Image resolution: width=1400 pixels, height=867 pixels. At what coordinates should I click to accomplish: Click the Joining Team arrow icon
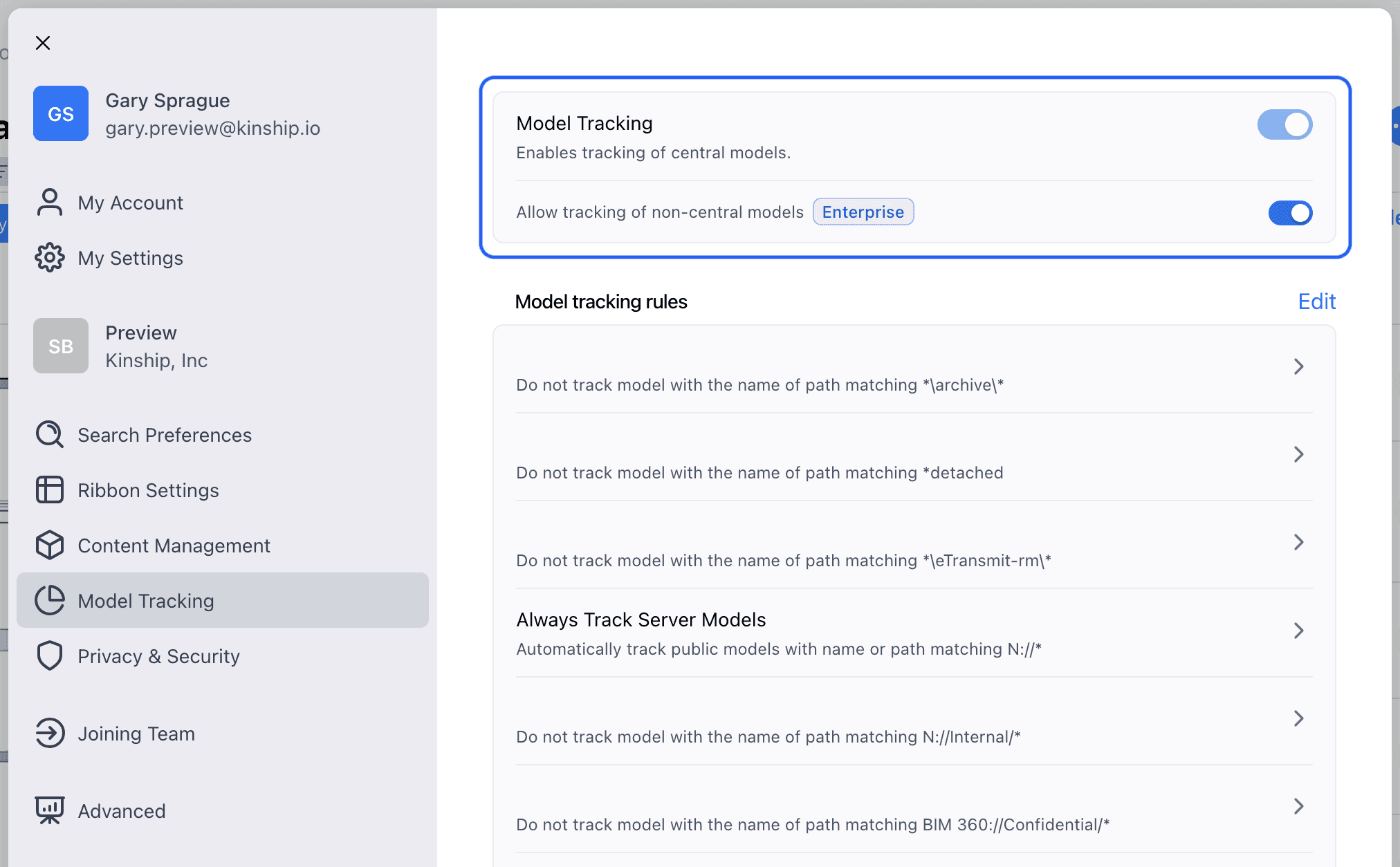tap(49, 734)
